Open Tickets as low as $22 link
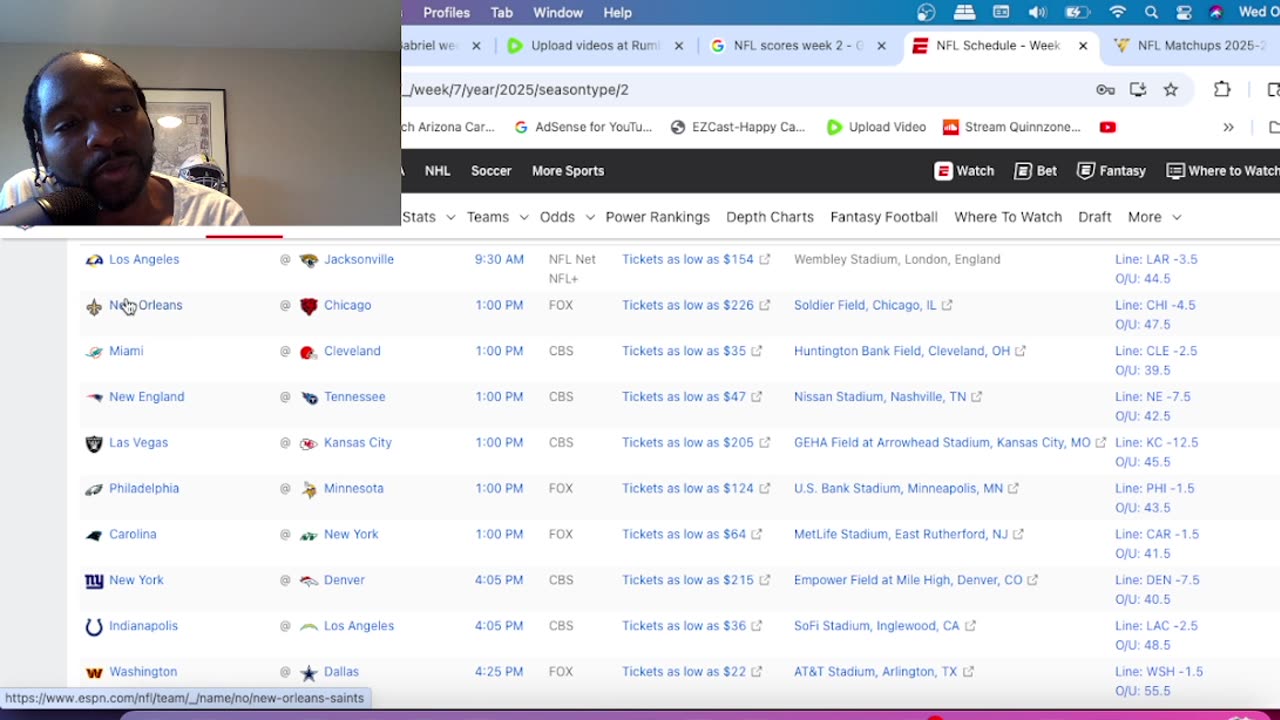The height and width of the screenshot is (720, 1280). tap(691, 671)
